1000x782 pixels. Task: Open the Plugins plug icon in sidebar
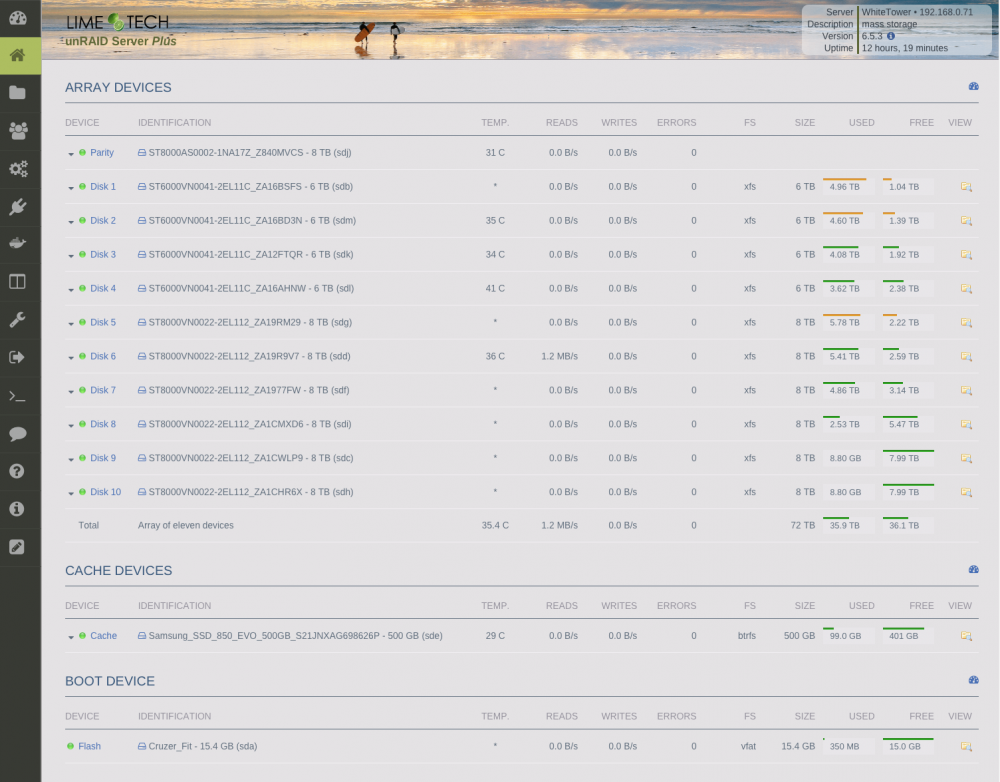[x=18, y=206]
